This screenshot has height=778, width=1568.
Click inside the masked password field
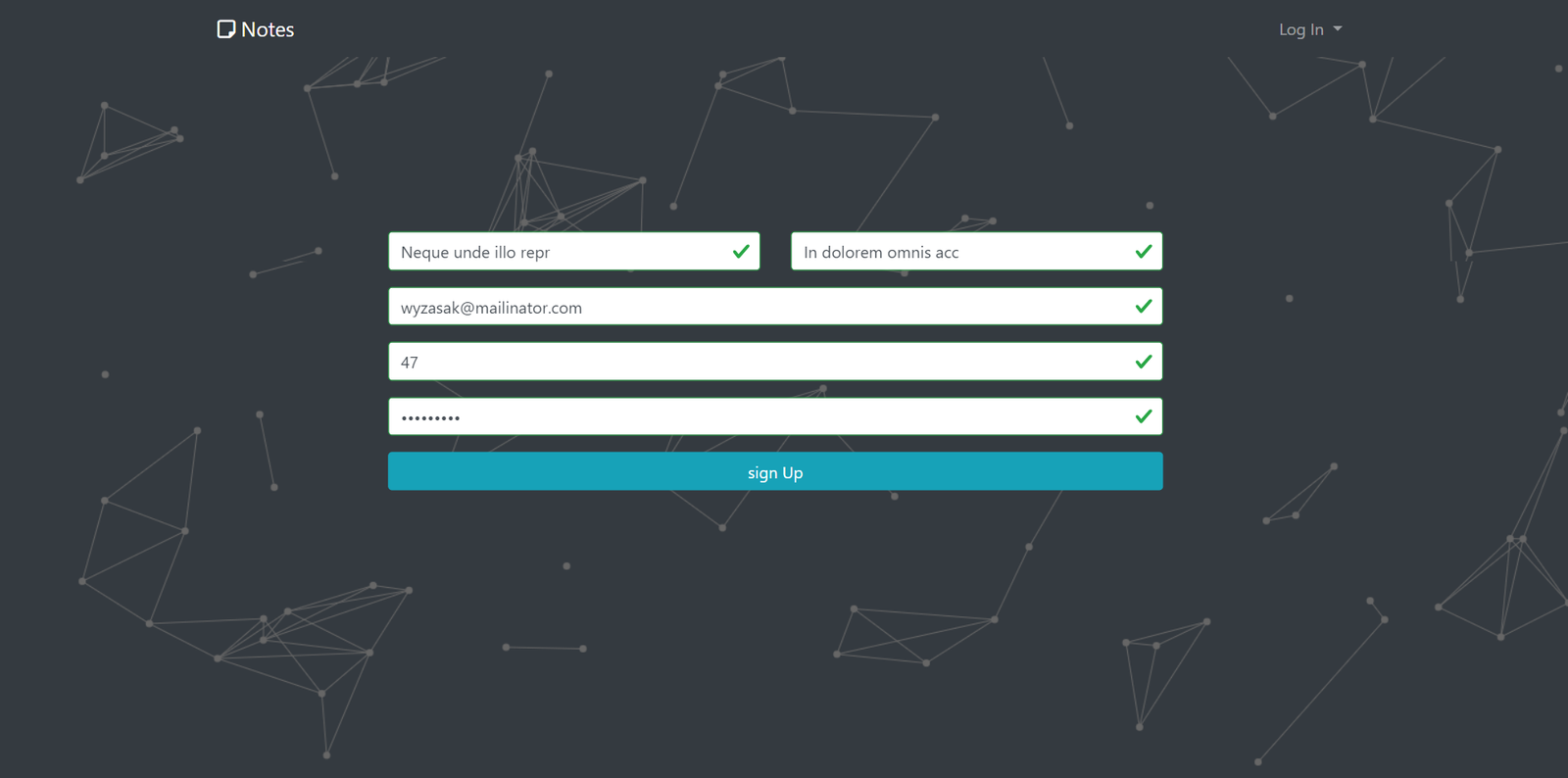pos(764,416)
